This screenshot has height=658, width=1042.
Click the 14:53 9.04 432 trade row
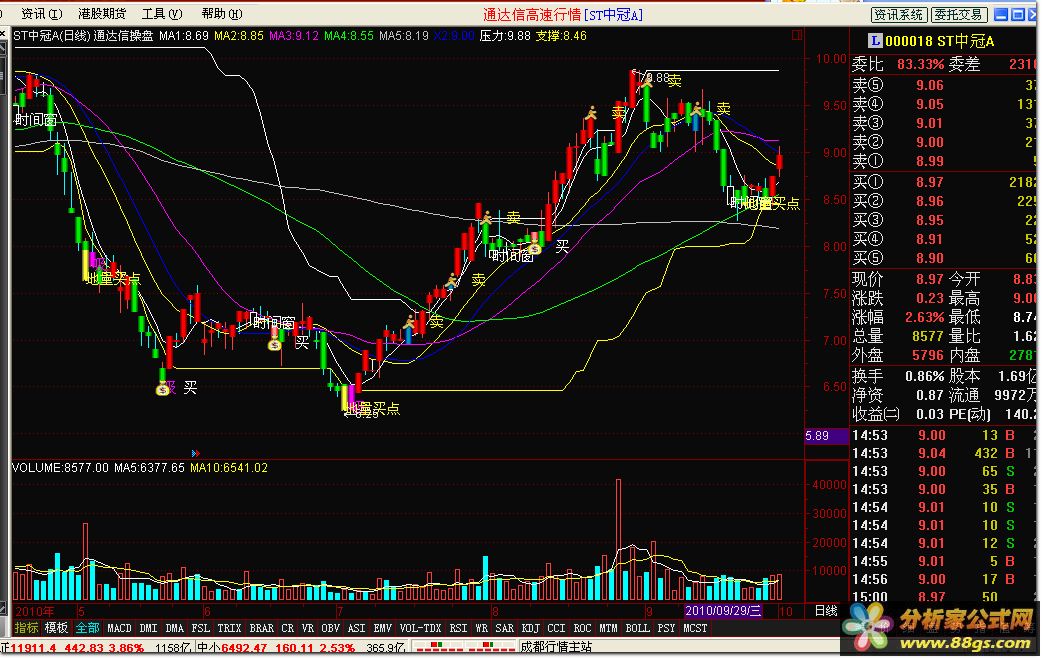point(944,453)
